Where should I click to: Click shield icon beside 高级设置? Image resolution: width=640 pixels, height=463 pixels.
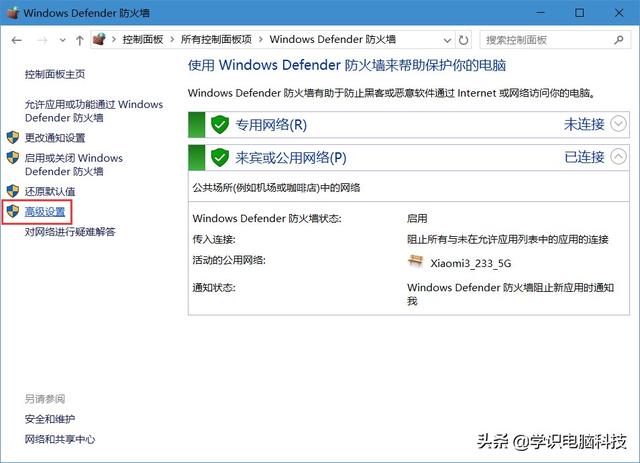(x=13, y=211)
